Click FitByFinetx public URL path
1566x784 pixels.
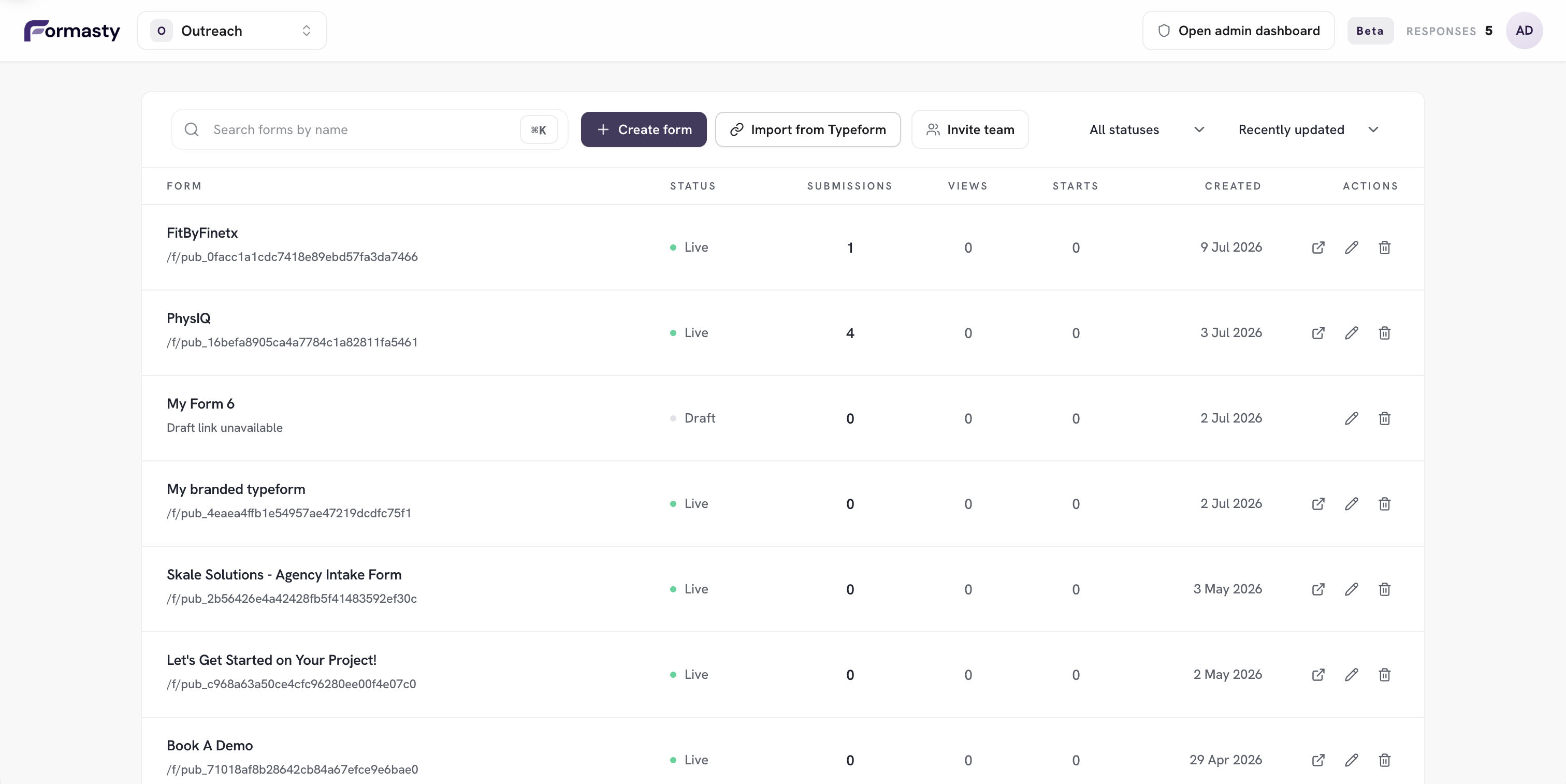coord(293,256)
